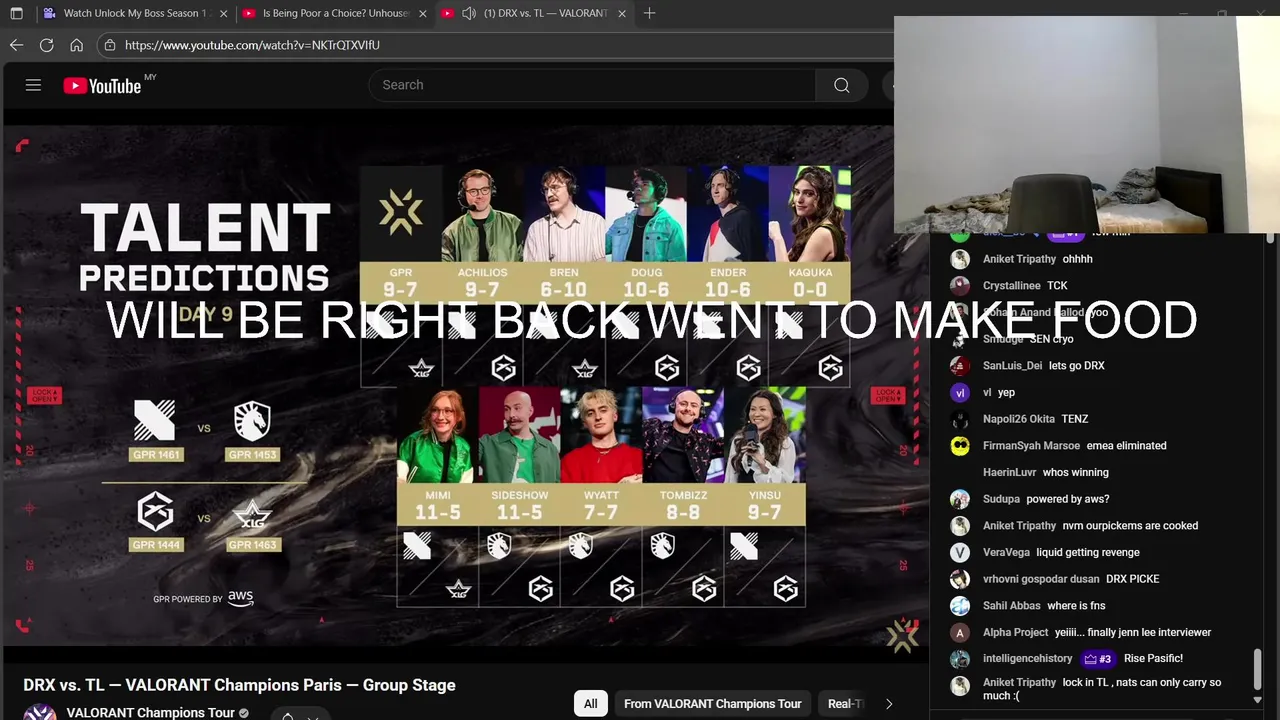This screenshot has width=1280, height=720.
Task: Focus the YouTube Search box
Action: tap(590, 85)
